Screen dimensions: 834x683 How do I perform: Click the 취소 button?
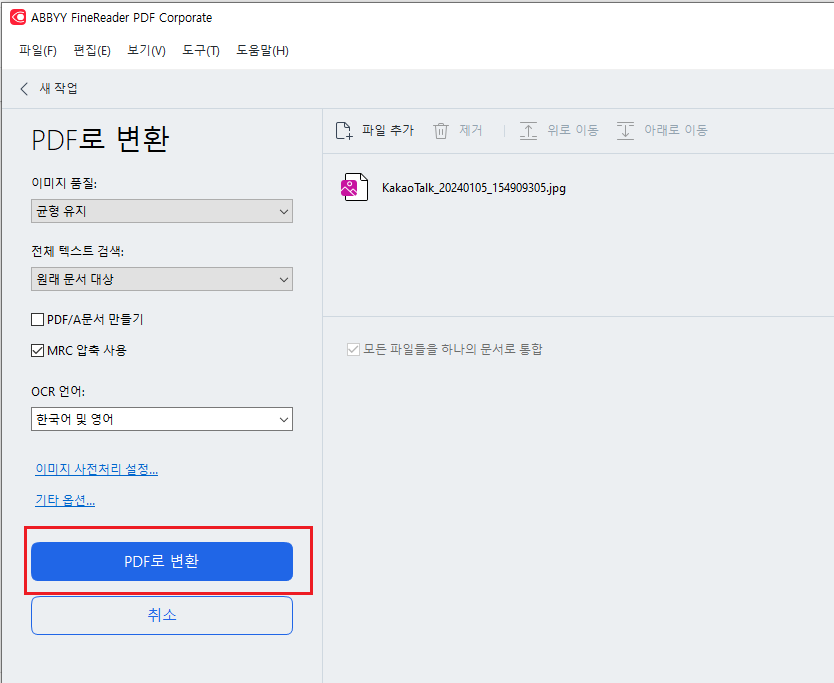(162, 615)
